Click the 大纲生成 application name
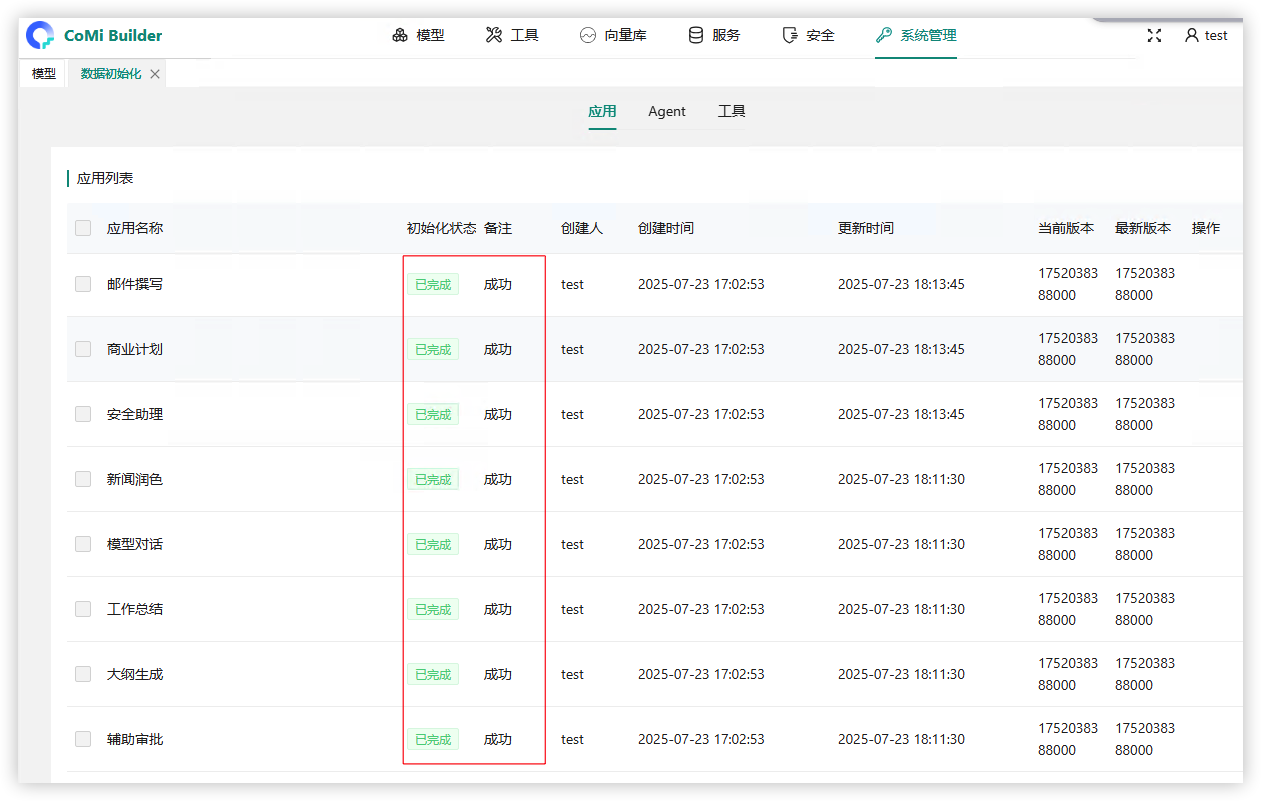Screen dimensions: 1261x801 click(135, 674)
